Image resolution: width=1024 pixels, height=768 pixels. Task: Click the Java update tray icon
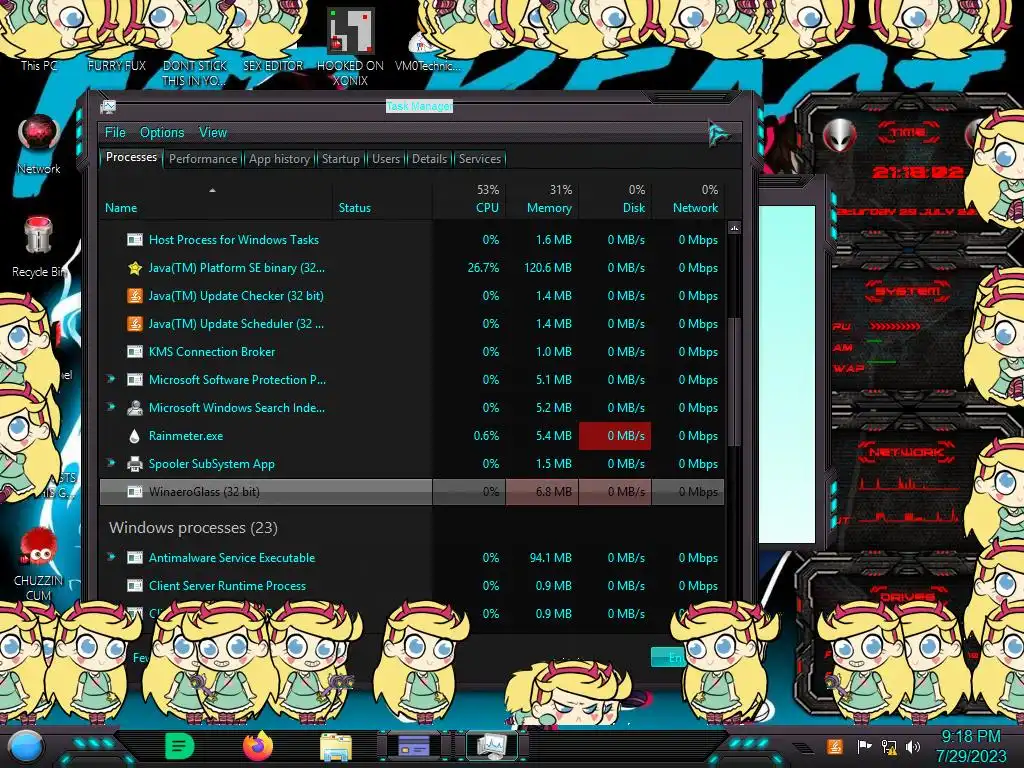tap(835, 746)
